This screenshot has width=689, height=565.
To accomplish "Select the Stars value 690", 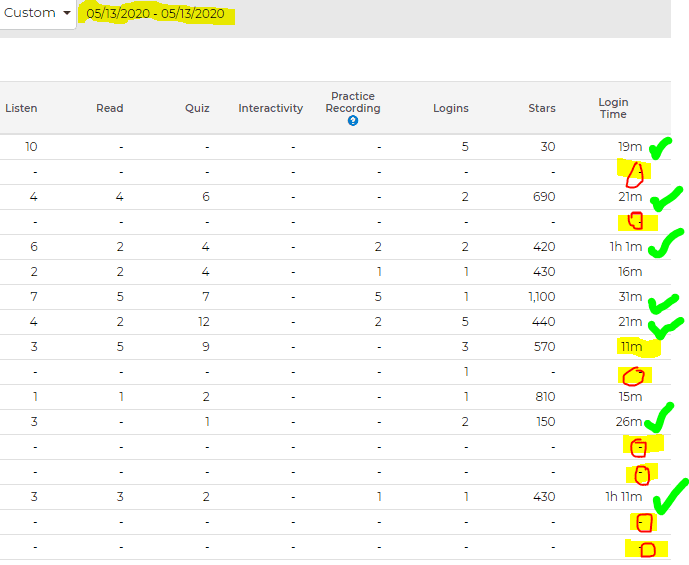I will coord(544,197).
